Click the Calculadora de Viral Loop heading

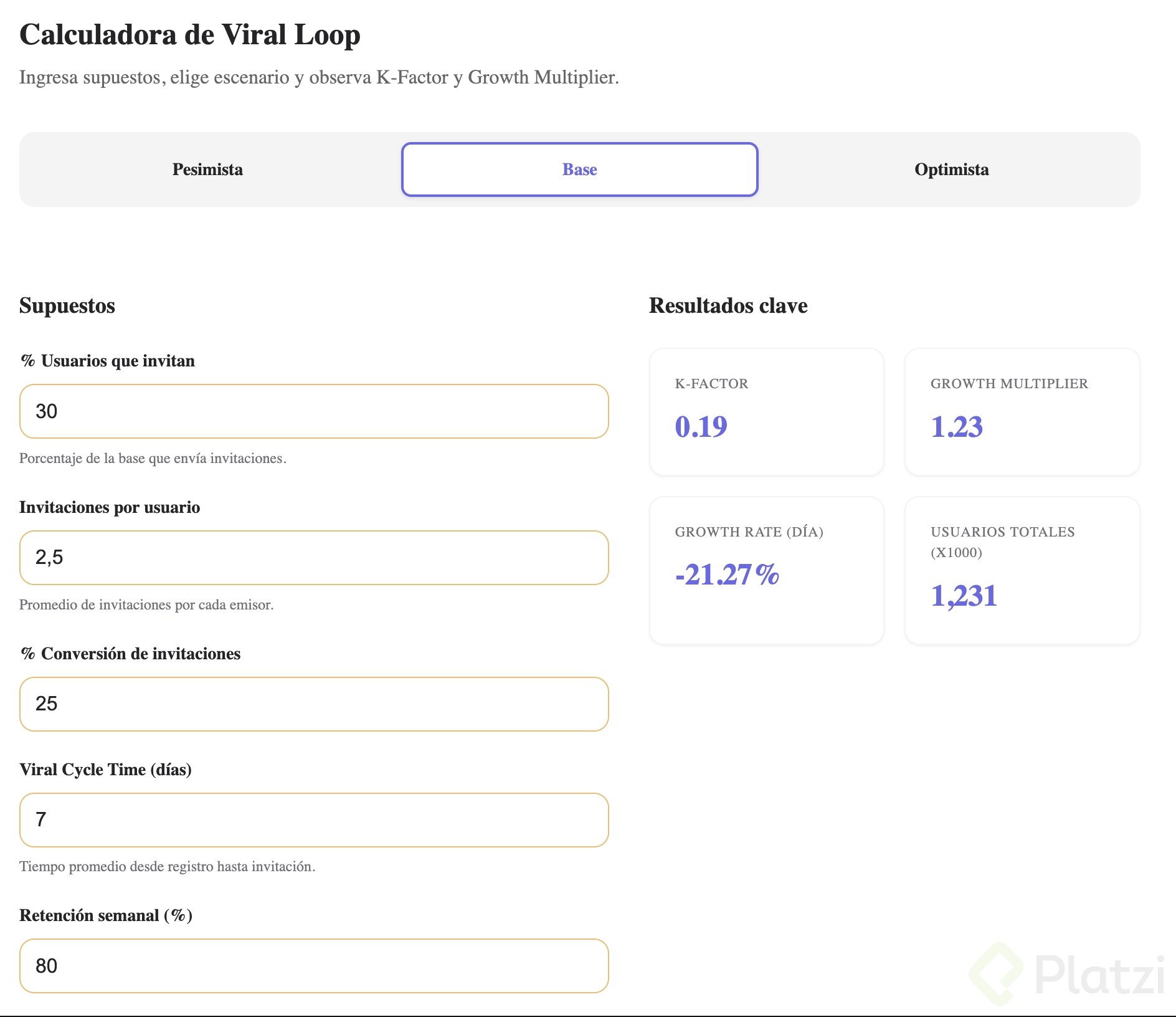click(190, 35)
